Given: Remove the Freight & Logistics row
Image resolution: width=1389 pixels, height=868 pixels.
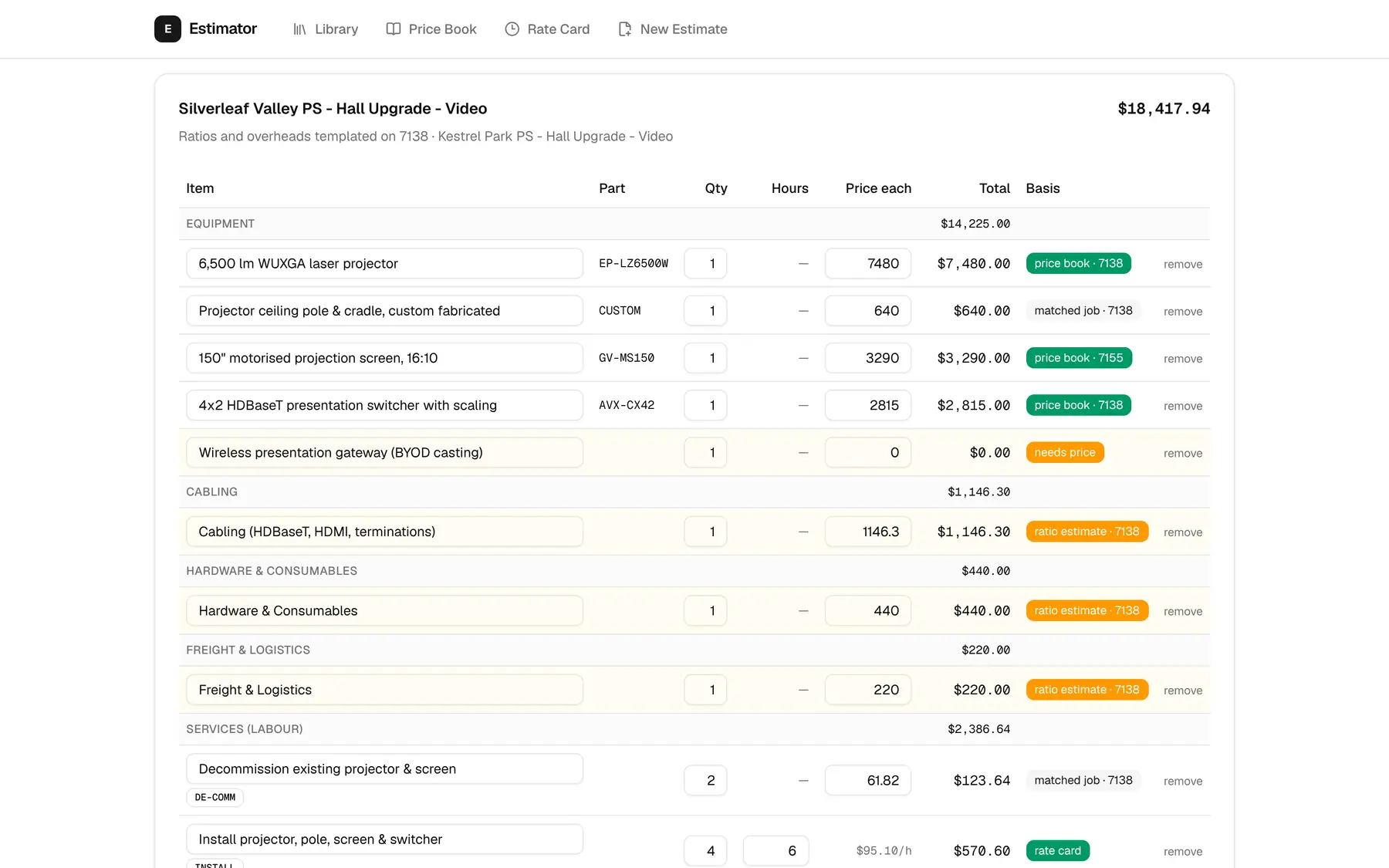Looking at the screenshot, I should pos(1183,691).
